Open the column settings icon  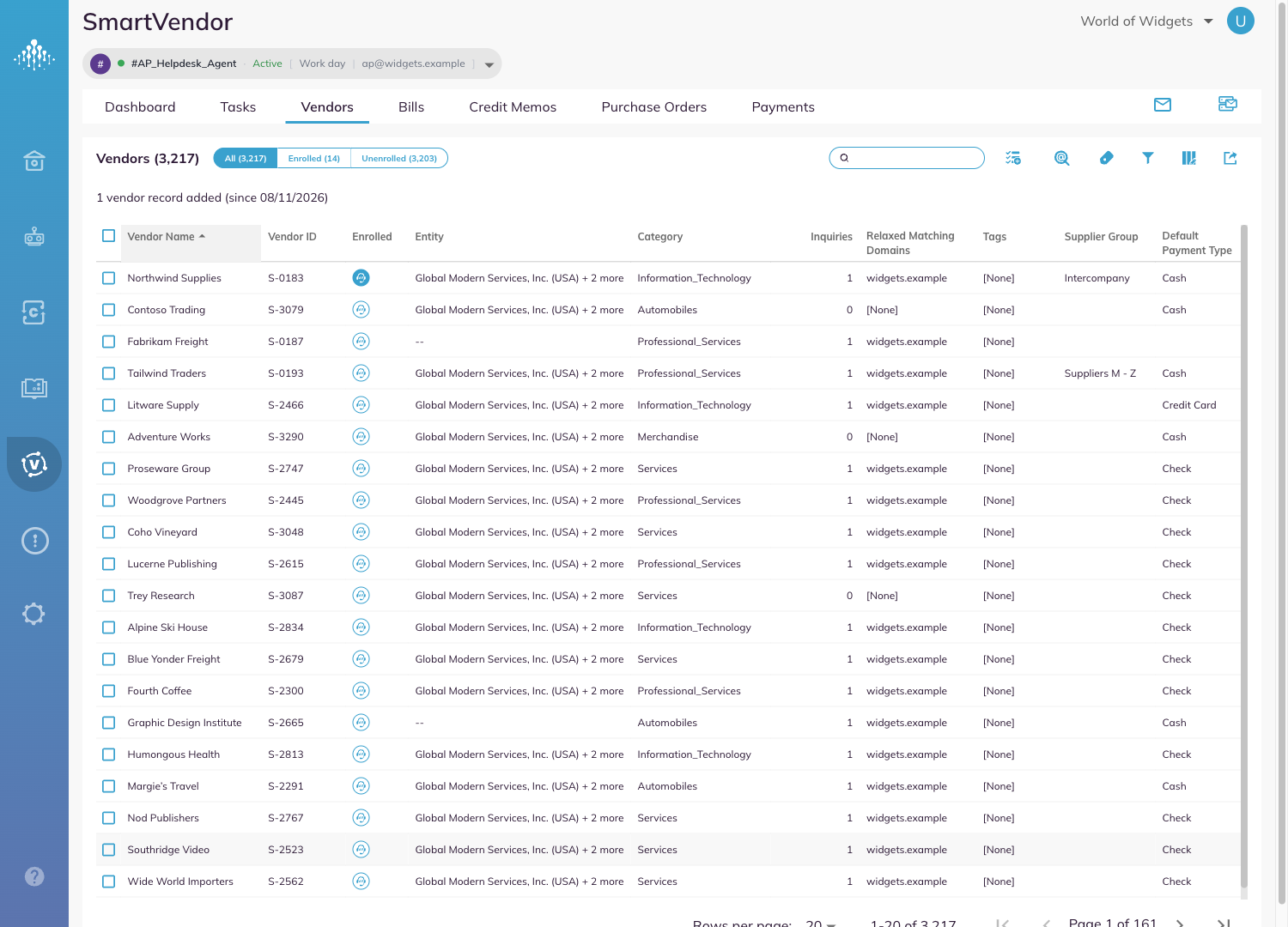(x=1189, y=158)
